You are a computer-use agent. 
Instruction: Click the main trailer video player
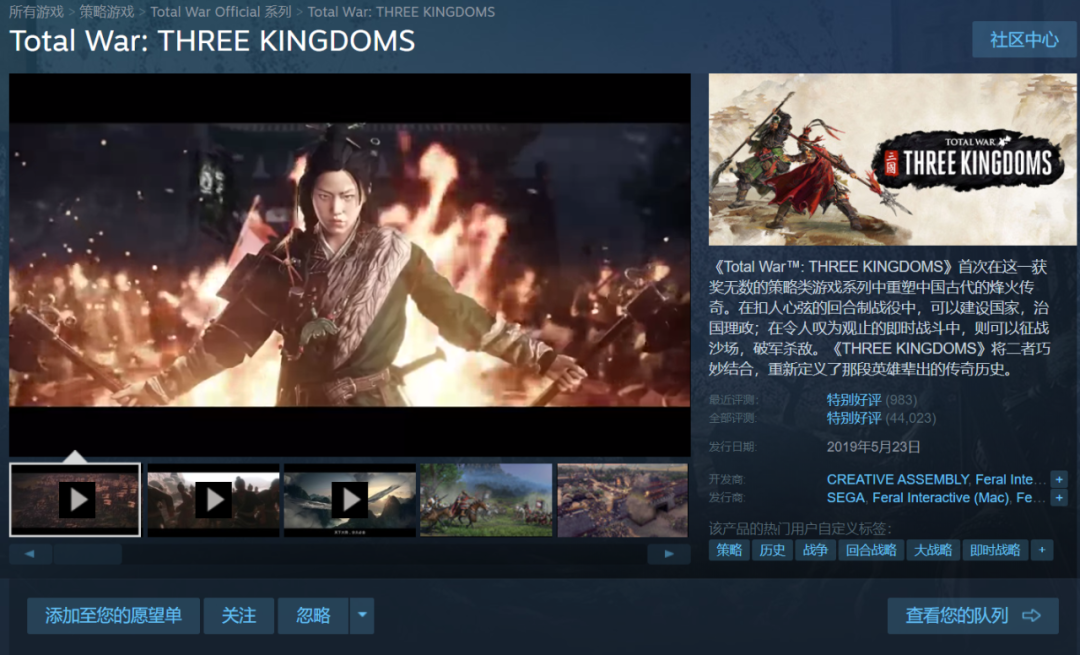[350, 264]
